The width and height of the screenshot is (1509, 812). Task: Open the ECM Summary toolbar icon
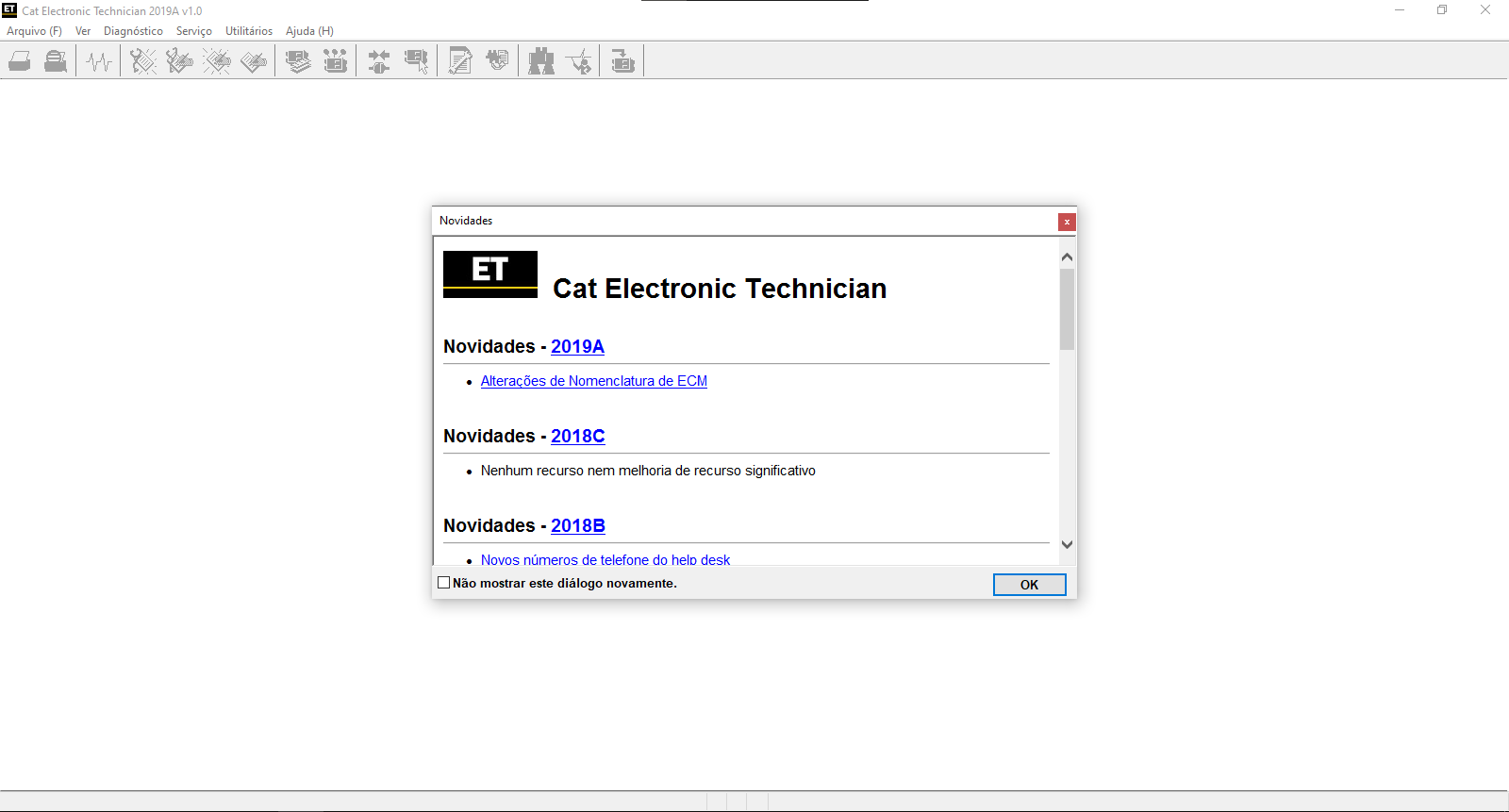click(298, 62)
